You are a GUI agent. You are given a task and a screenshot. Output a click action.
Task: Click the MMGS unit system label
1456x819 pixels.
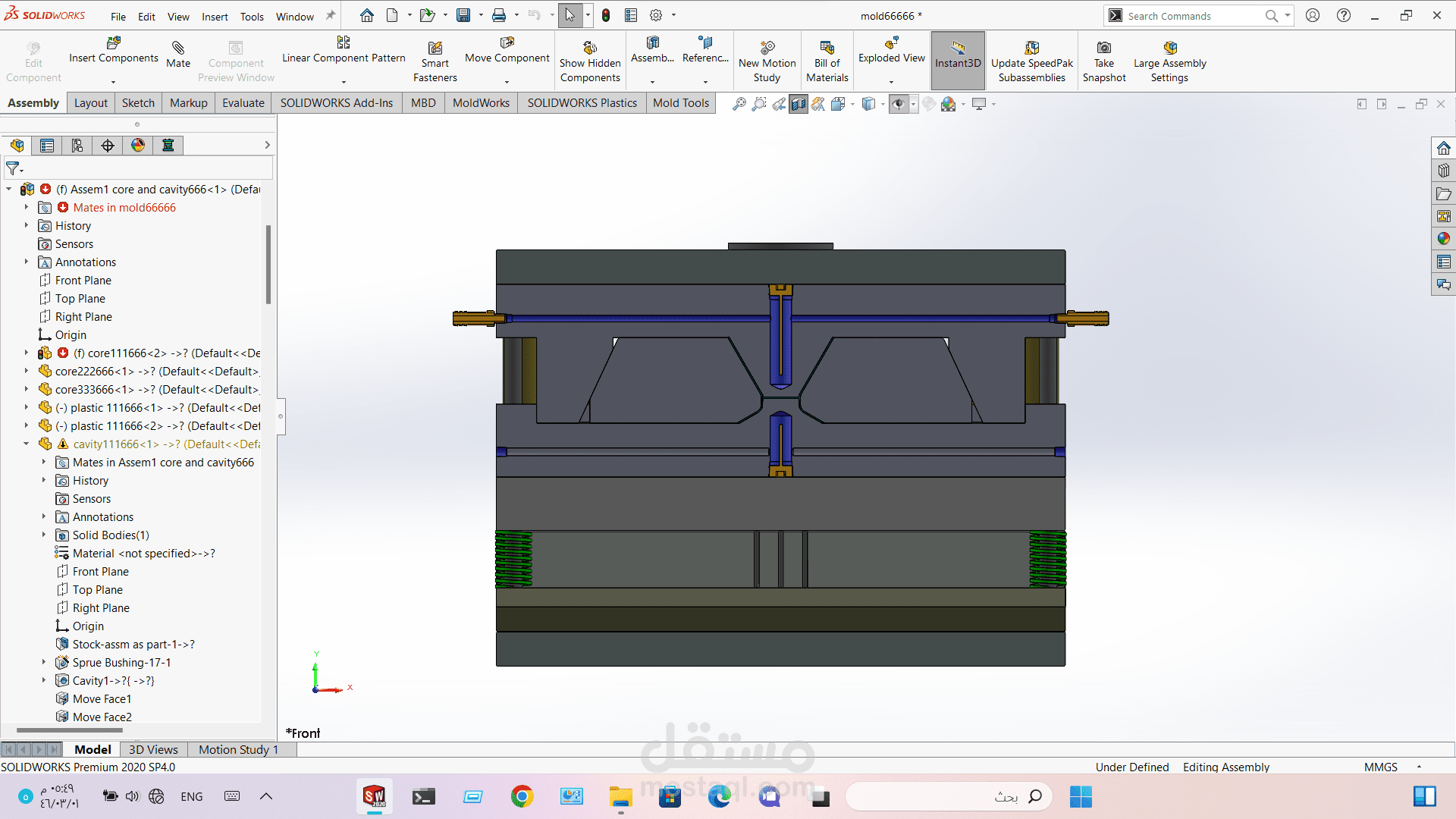1380,767
